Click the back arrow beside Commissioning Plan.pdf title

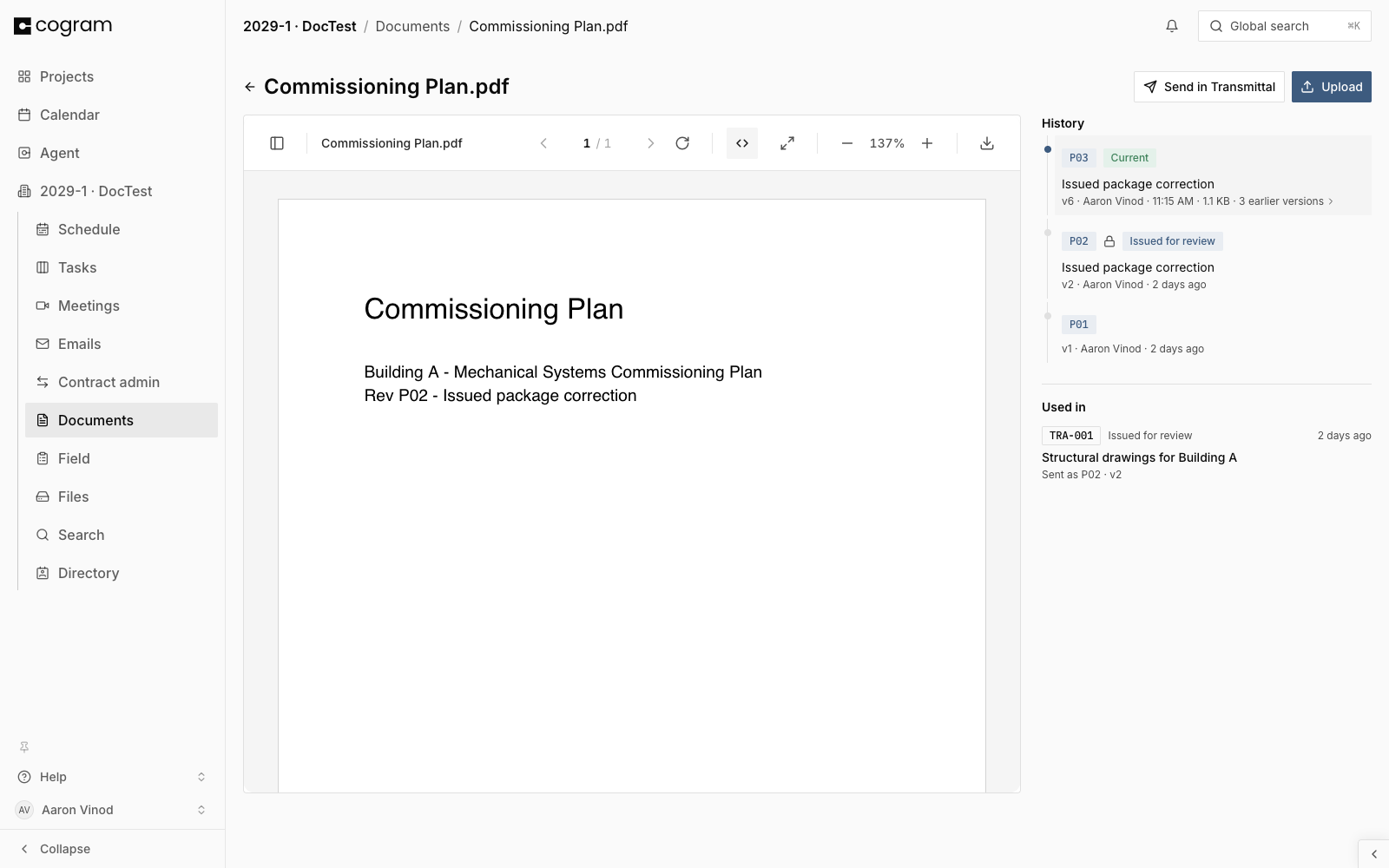pyautogui.click(x=250, y=87)
